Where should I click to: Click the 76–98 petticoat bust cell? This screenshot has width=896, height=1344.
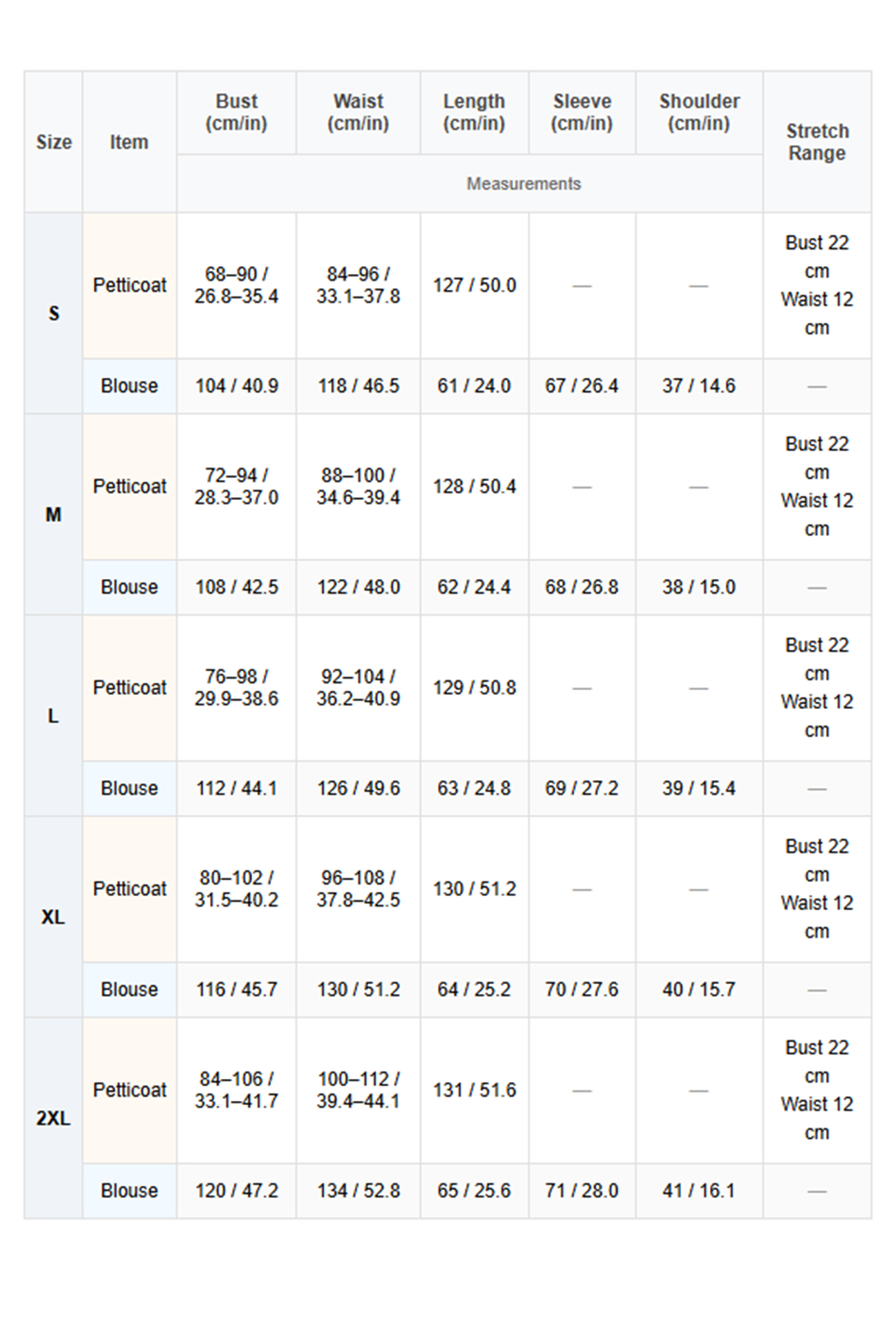[x=236, y=688]
